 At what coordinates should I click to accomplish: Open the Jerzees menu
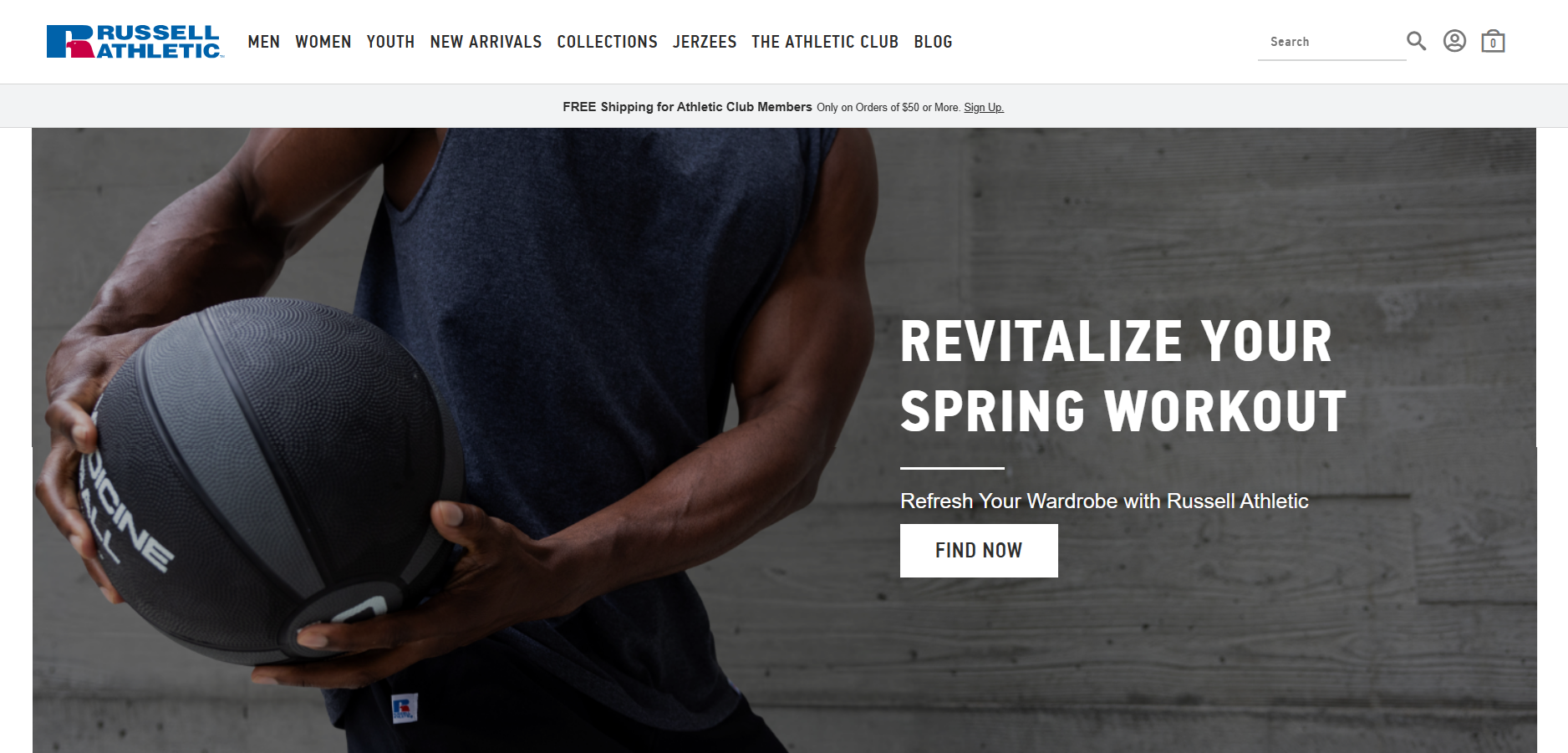[705, 42]
